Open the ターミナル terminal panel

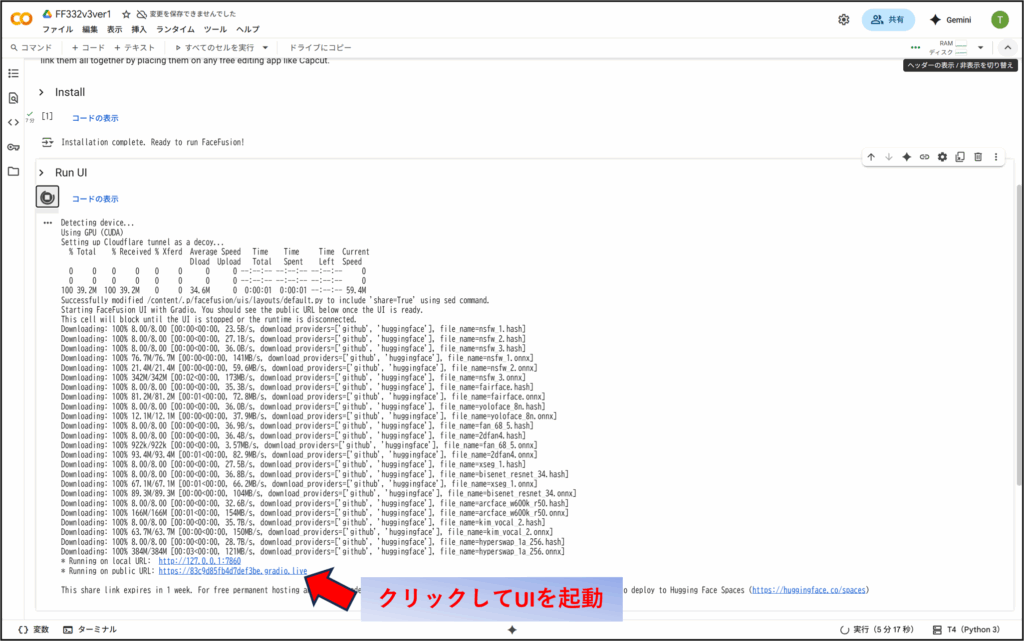[90, 630]
